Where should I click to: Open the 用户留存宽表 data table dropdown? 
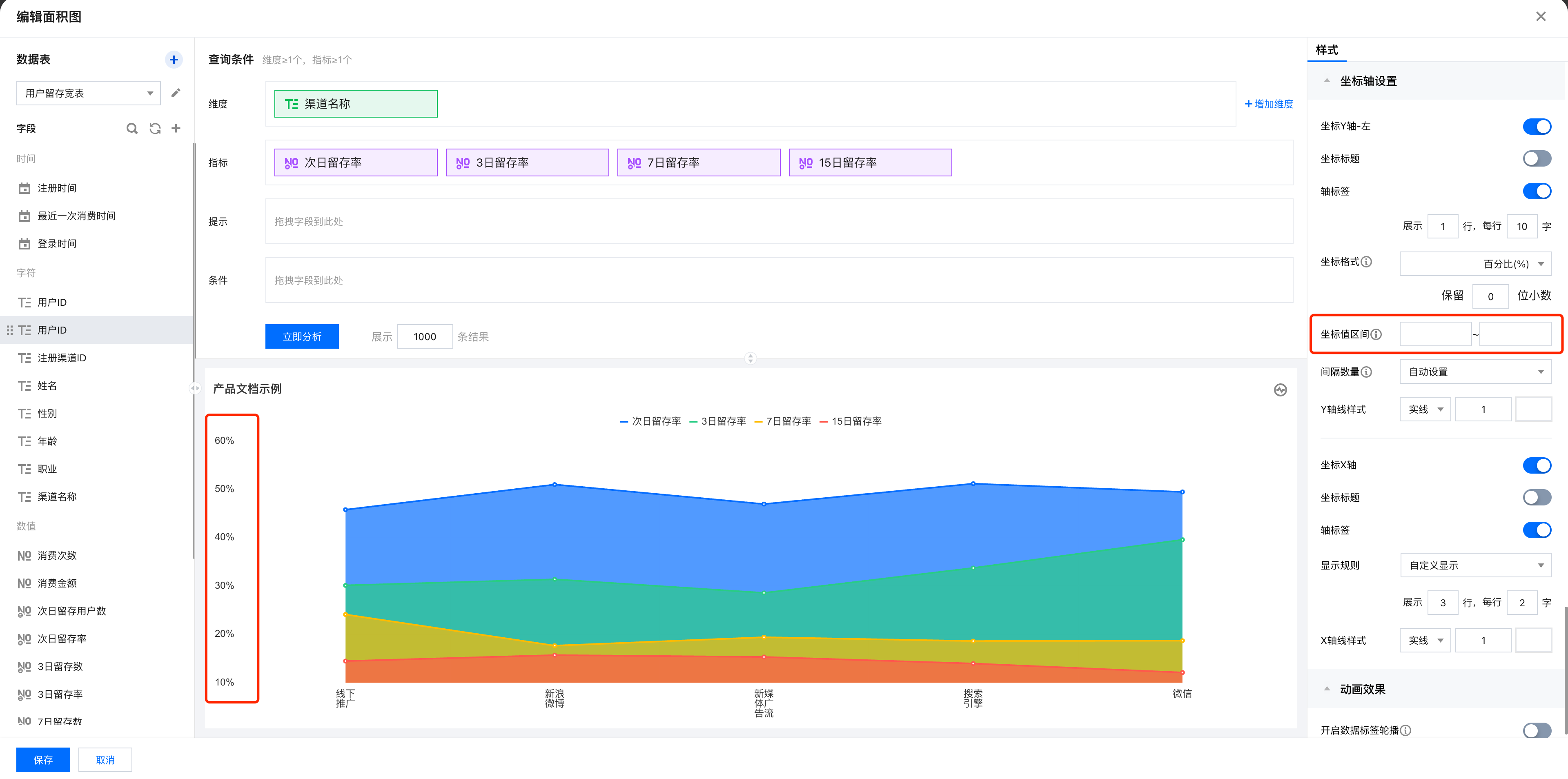[x=88, y=93]
